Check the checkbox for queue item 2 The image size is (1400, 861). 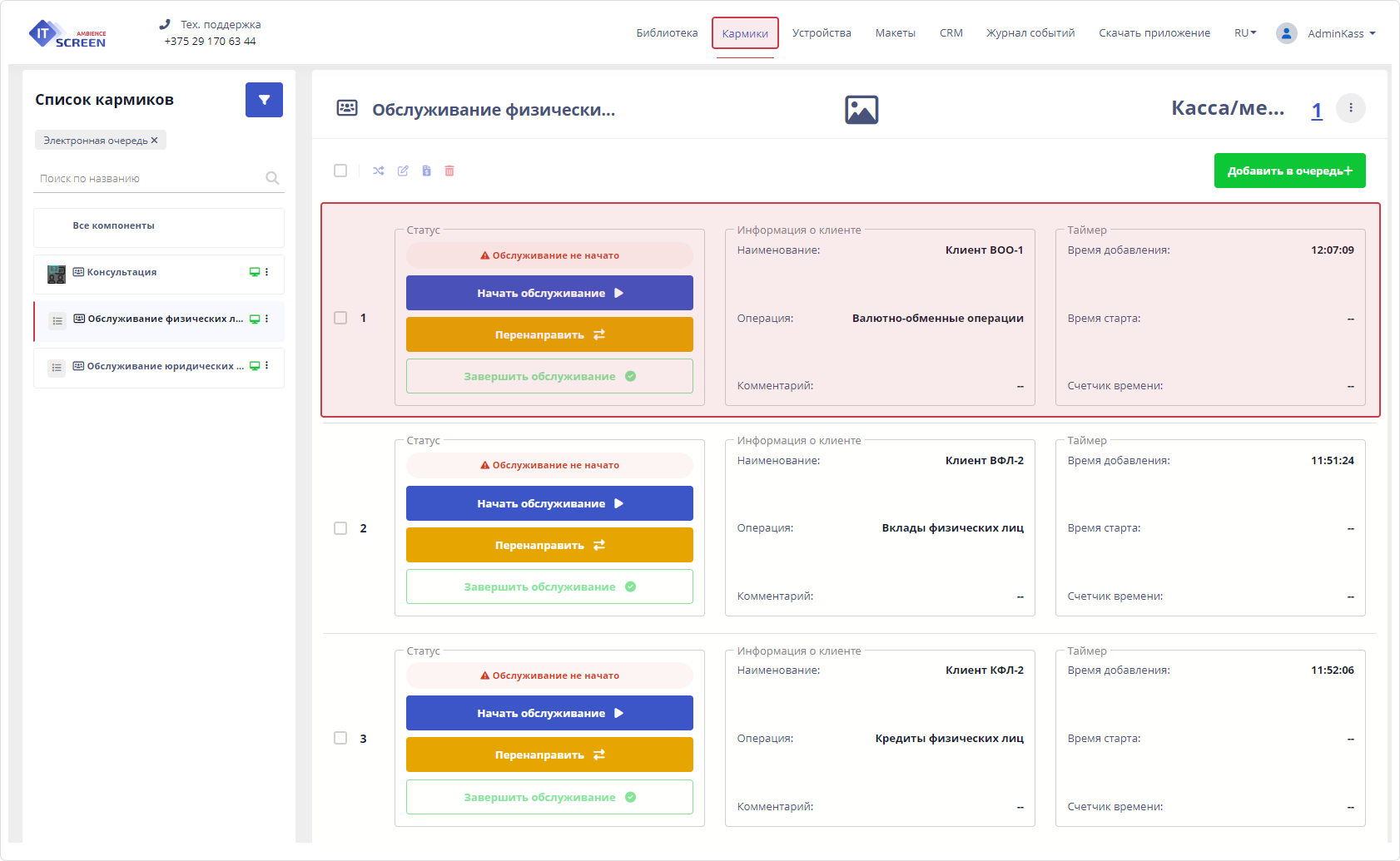pyautogui.click(x=340, y=528)
